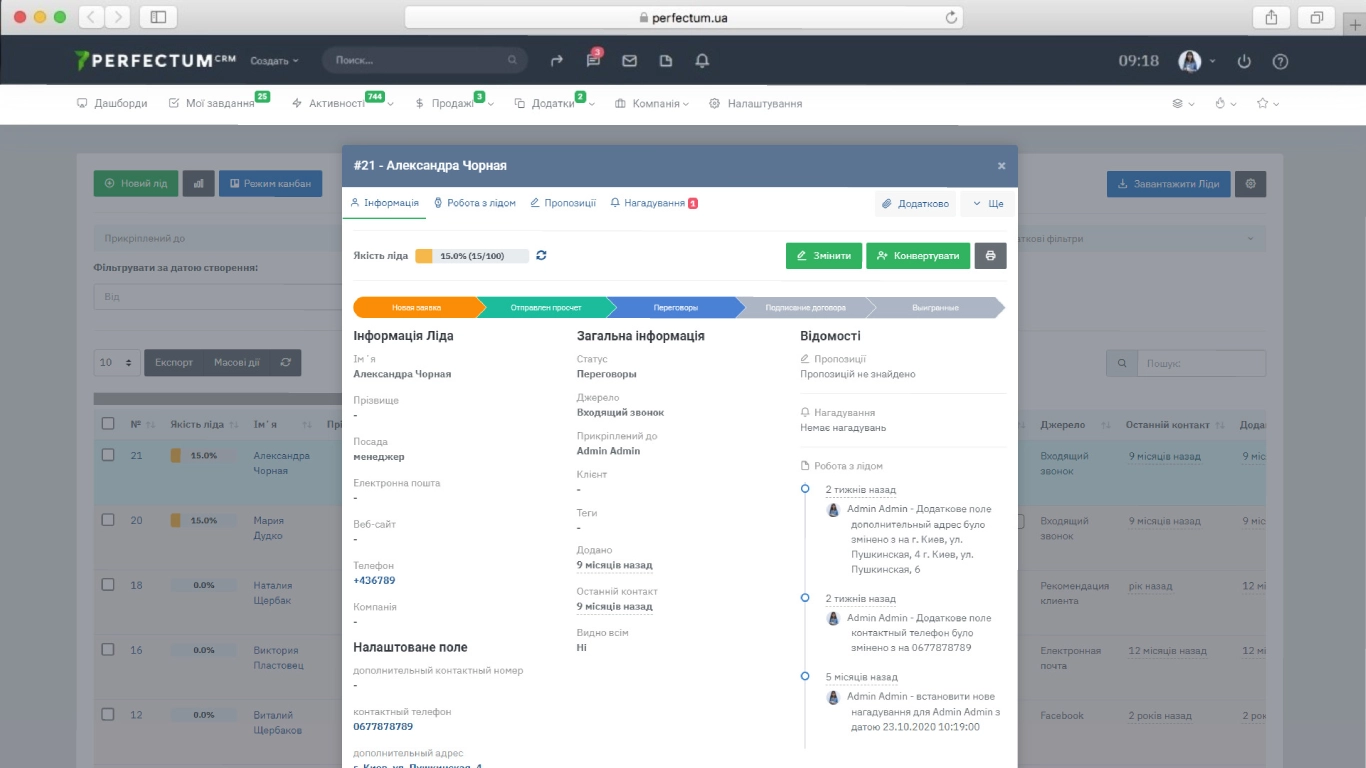
Task: Open the notifications bell in top bar
Action: pyautogui.click(x=702, y=61)
